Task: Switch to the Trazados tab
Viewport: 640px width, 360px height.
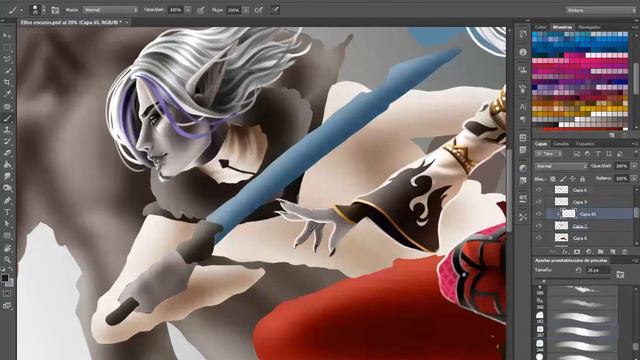Action: point(585,144)
